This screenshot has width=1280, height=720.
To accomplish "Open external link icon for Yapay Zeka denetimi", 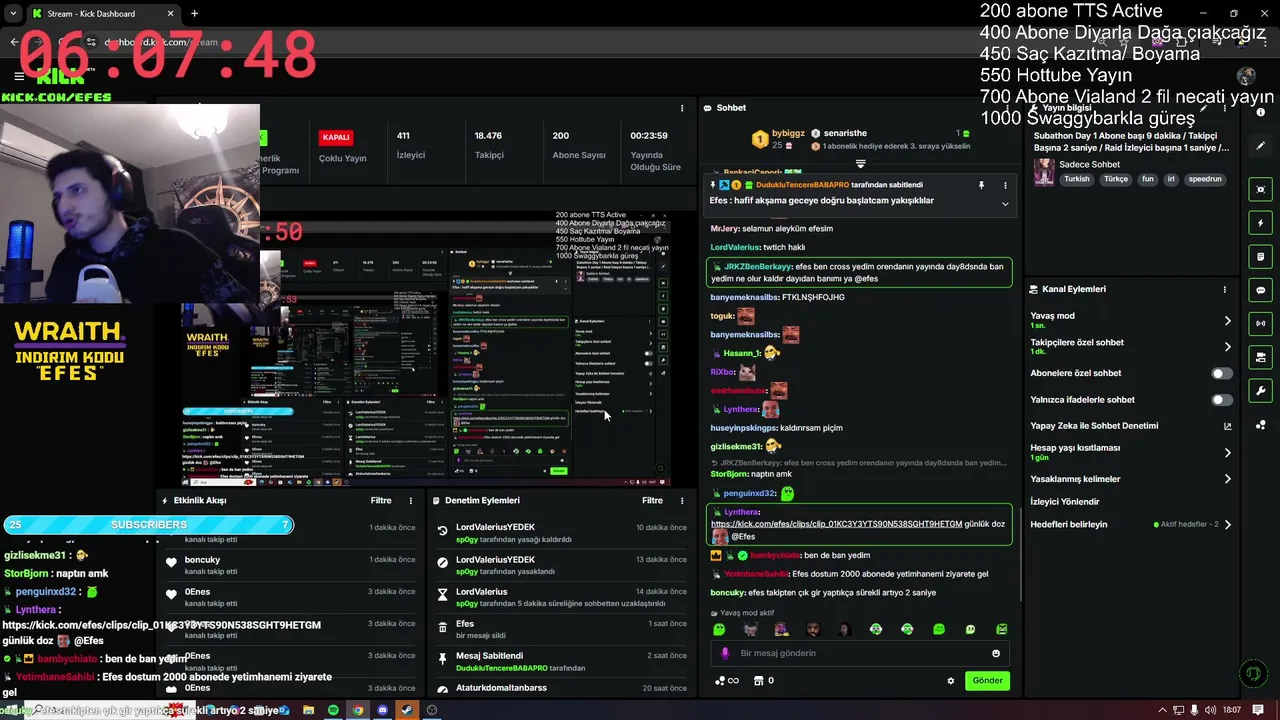I will click(1227, 426).
